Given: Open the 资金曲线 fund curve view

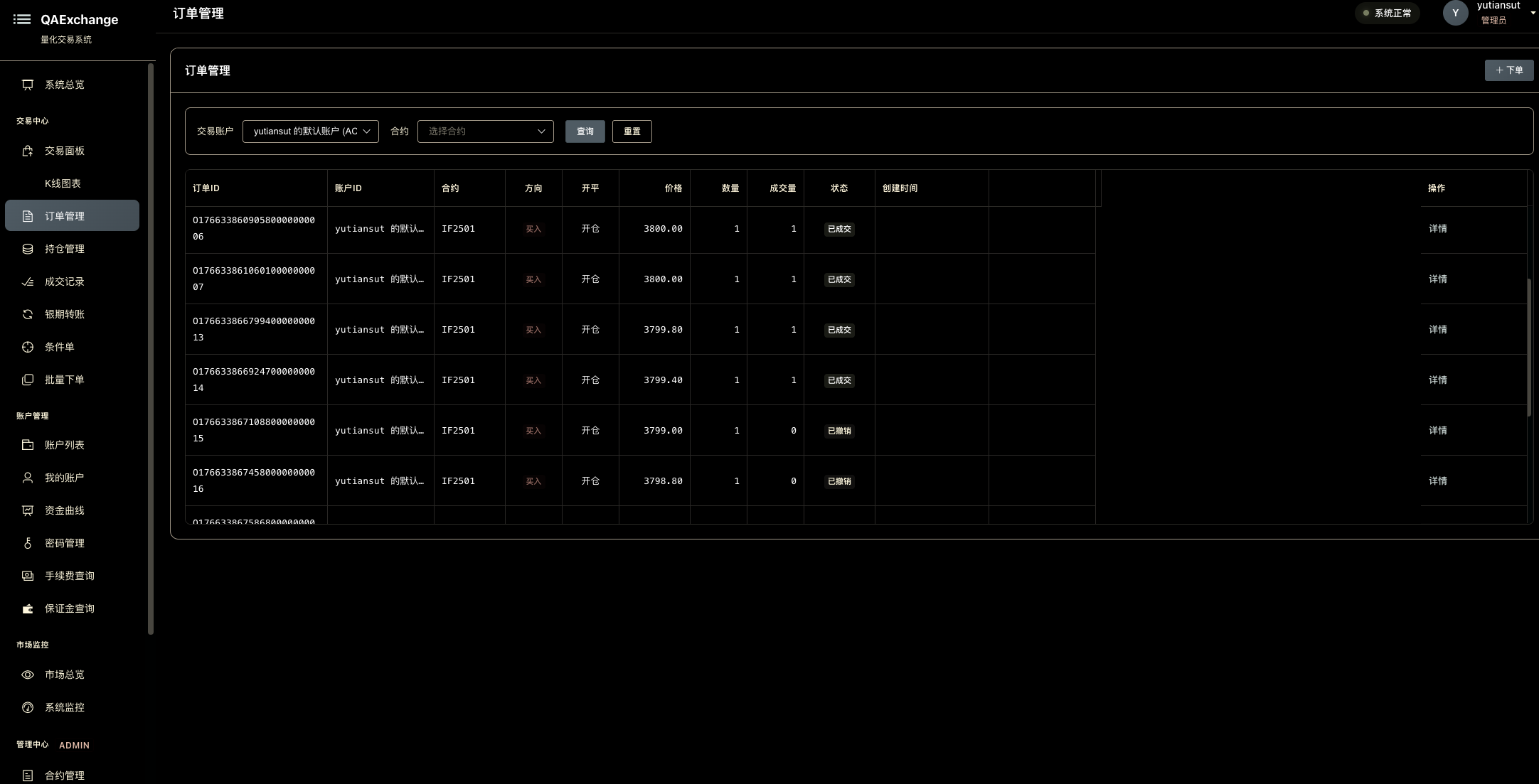Looking at the screenshot, I should pos(64,510).
